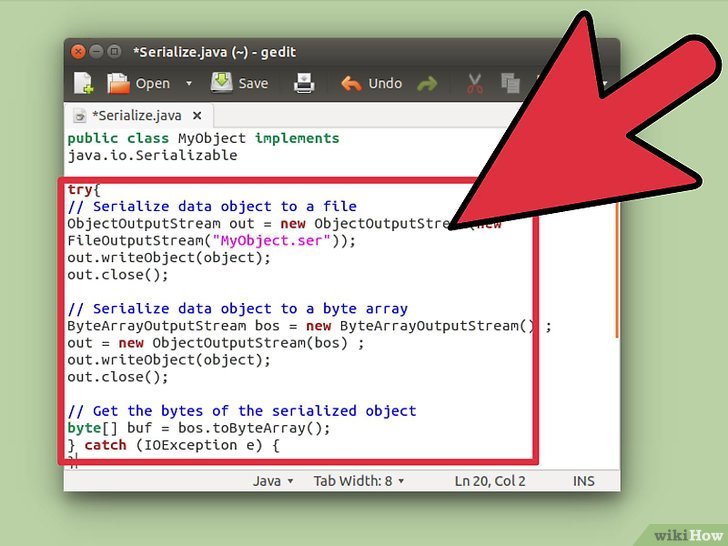Screen dimensions: 728x546
Task: Select the *Serialize.java tab
Action: [138, 116]
